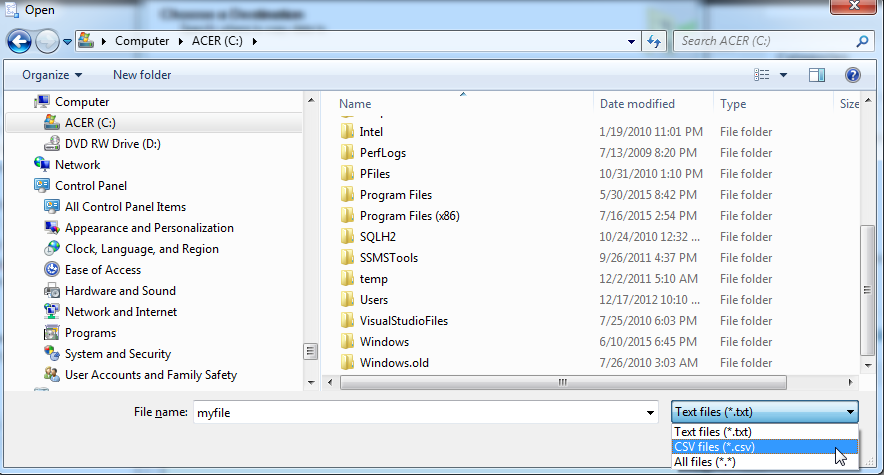Select Computer in the navigation tree
This screenshot has width=884, height=475.
point(82,102)
